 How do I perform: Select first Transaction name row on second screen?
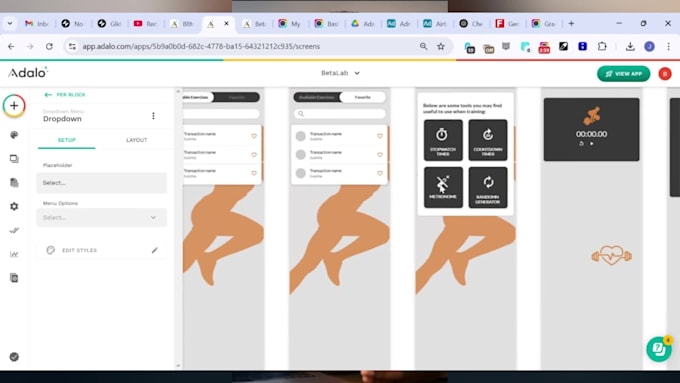pos(339,136)
